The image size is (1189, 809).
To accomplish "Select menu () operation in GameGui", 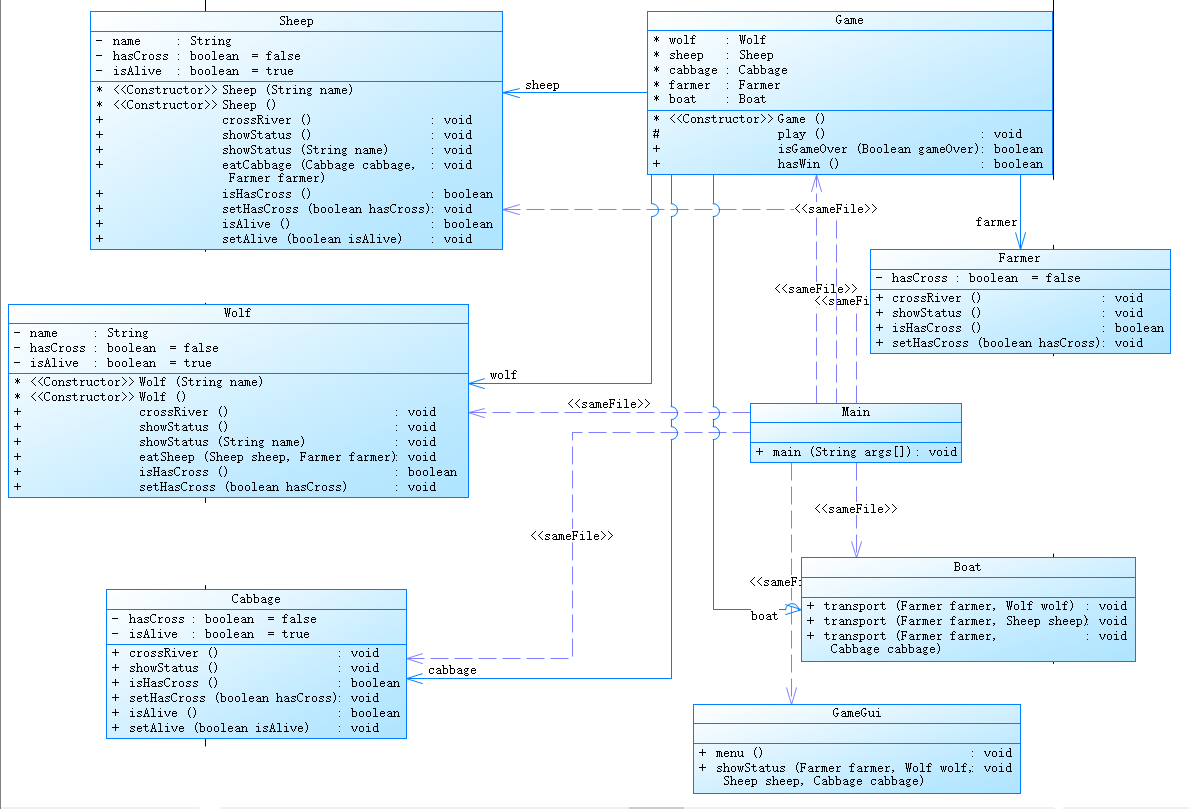I will pos(855,753).
